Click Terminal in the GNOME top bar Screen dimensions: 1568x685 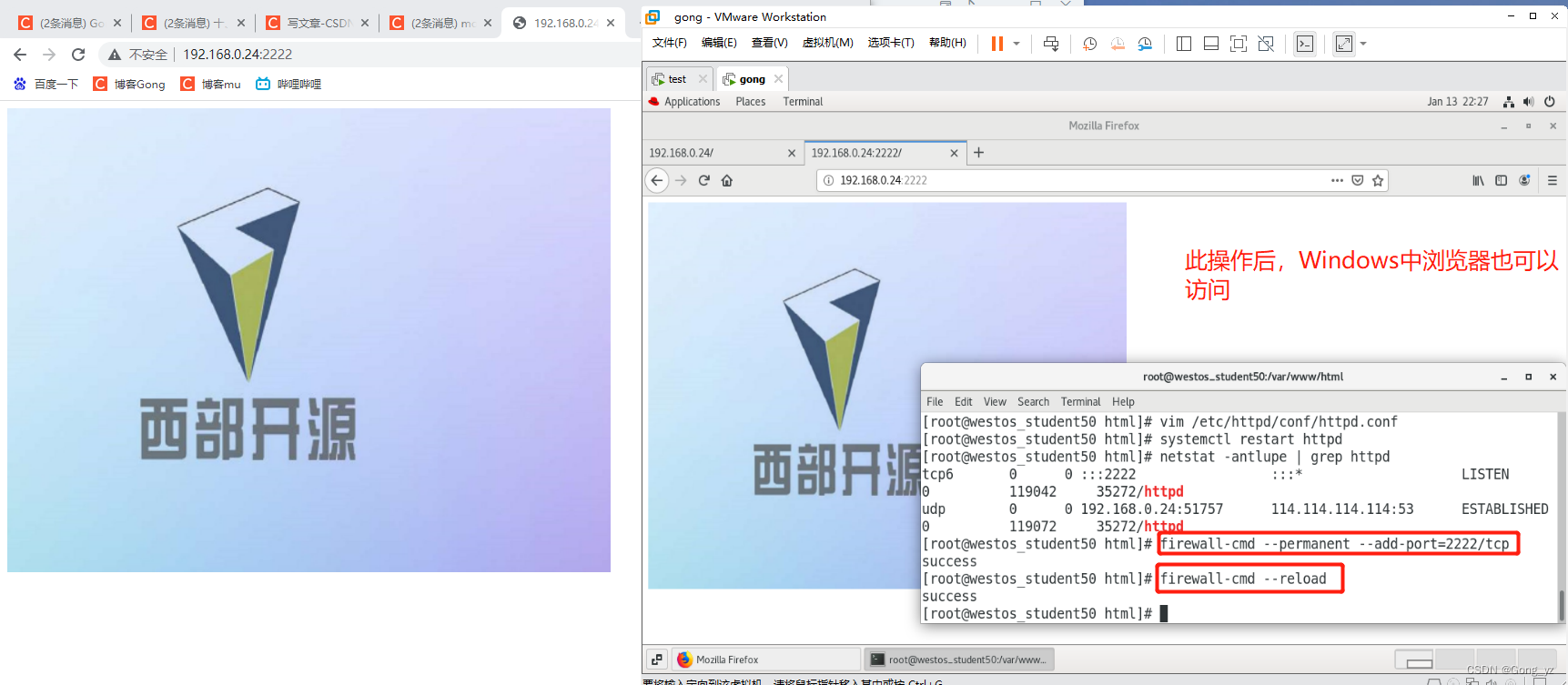point(803,102)
